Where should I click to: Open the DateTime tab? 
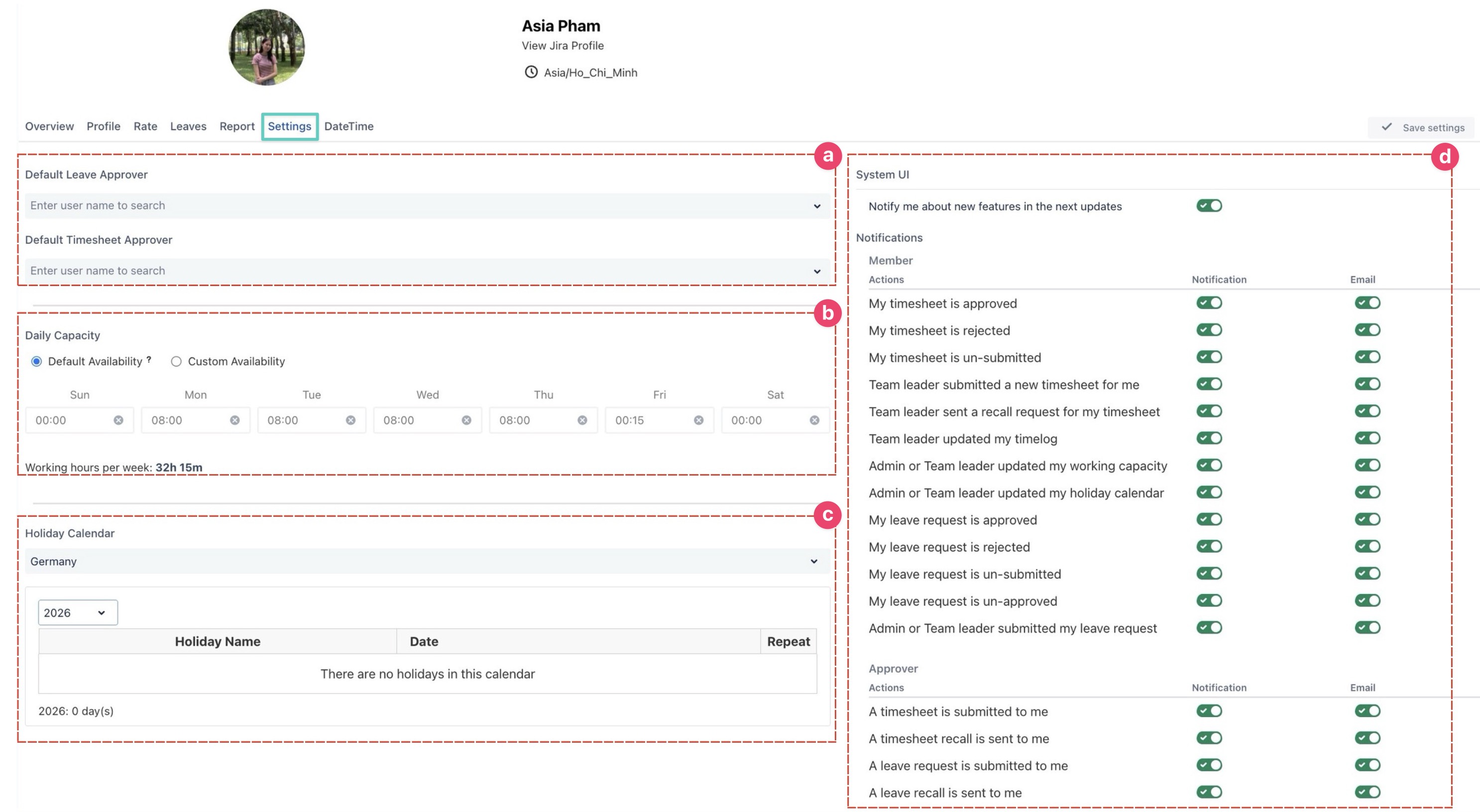point(349,126)
